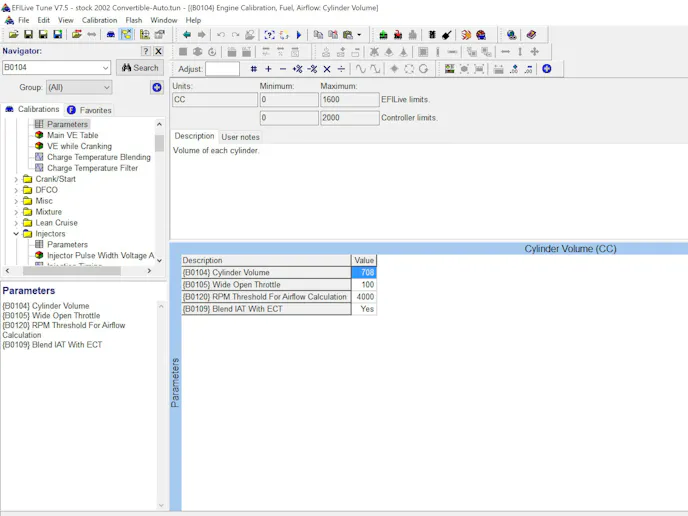This screenshot has width=688, height=516.
Task: Click the blue plus icon beside Group
Action: [x=157, y=88]
